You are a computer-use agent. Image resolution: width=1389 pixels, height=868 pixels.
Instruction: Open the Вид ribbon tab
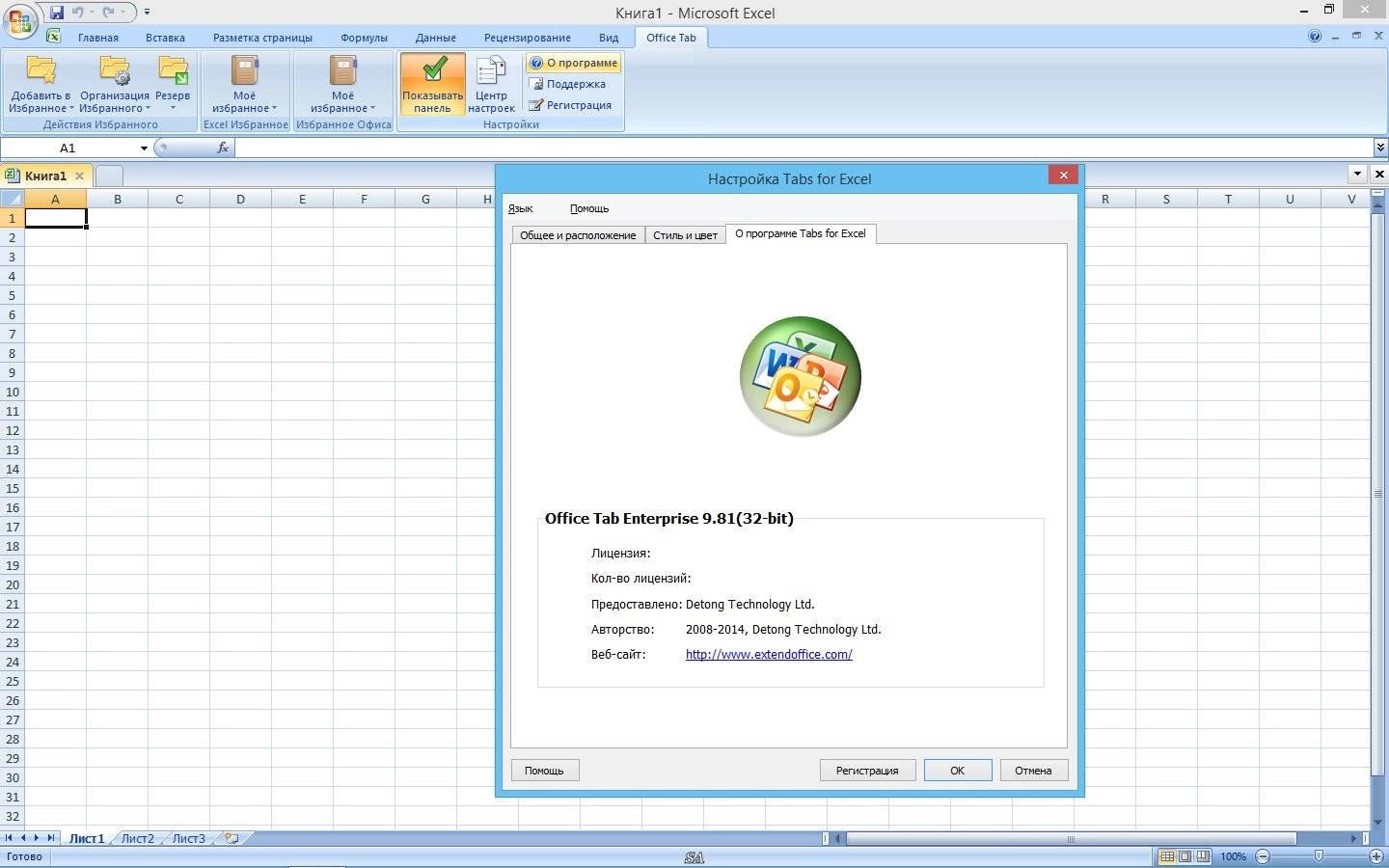[x=609, y=38]
